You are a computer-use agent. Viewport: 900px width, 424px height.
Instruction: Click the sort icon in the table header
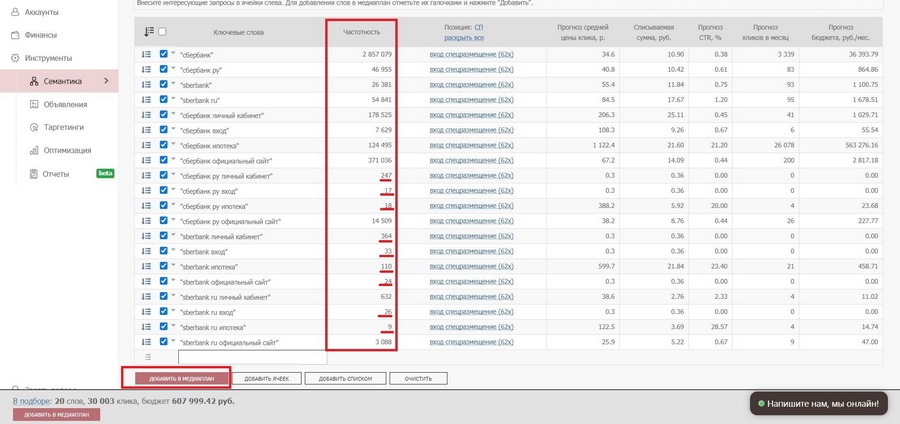pyautogui.click(x=148, y=32)
